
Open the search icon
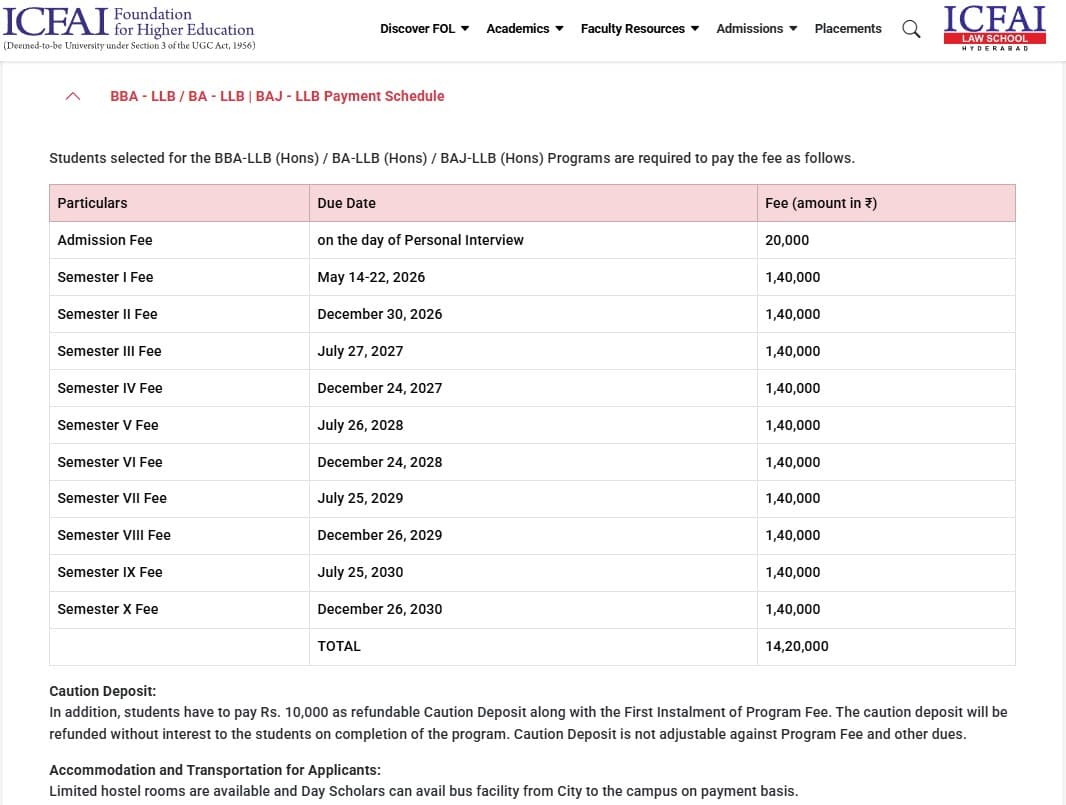point(910,29)
